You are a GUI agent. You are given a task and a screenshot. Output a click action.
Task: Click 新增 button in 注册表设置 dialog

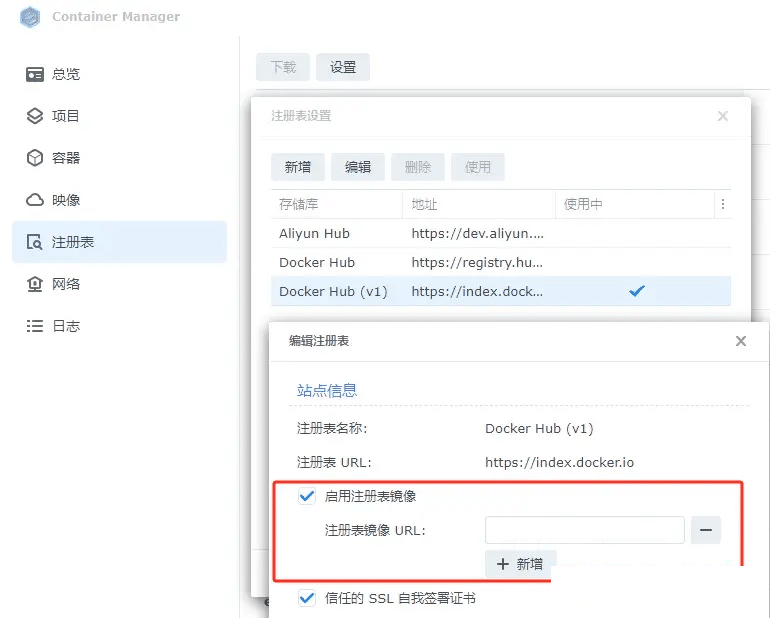298,167
